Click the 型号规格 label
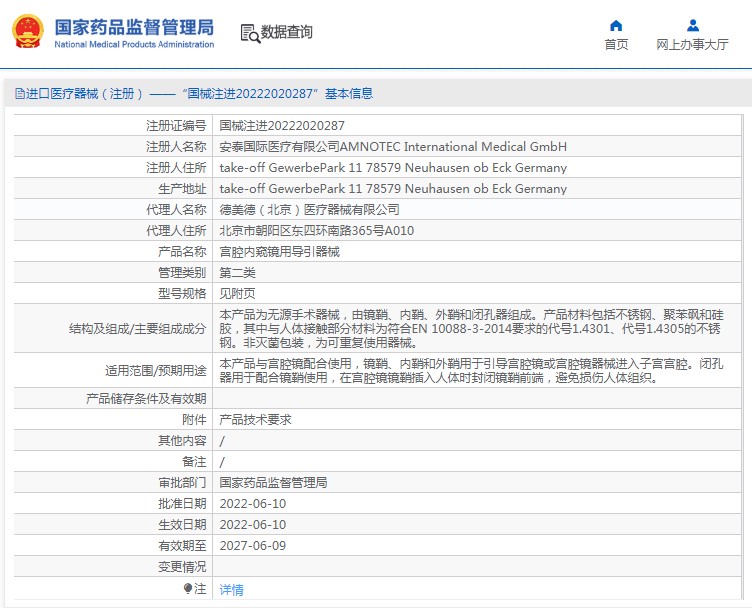Screen dimensions: 752x608 click(x=182, y=293)
